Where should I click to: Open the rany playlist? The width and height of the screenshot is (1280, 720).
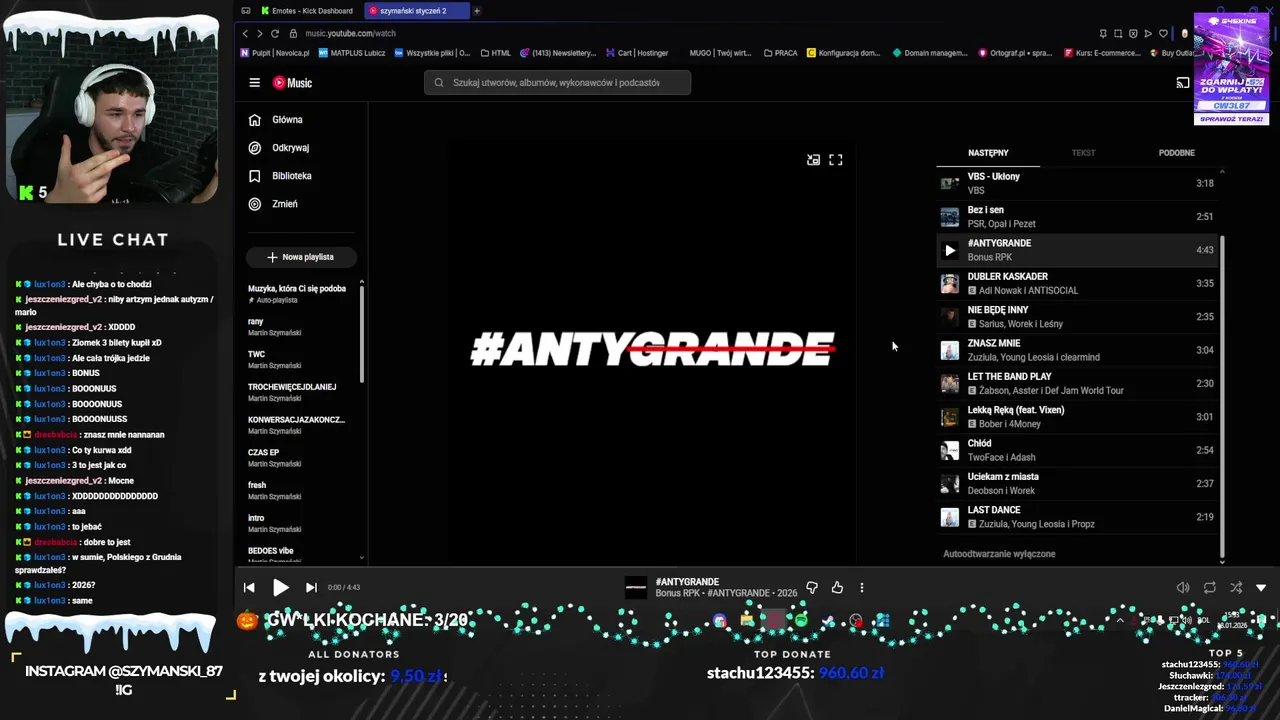[x=300, y=327]
